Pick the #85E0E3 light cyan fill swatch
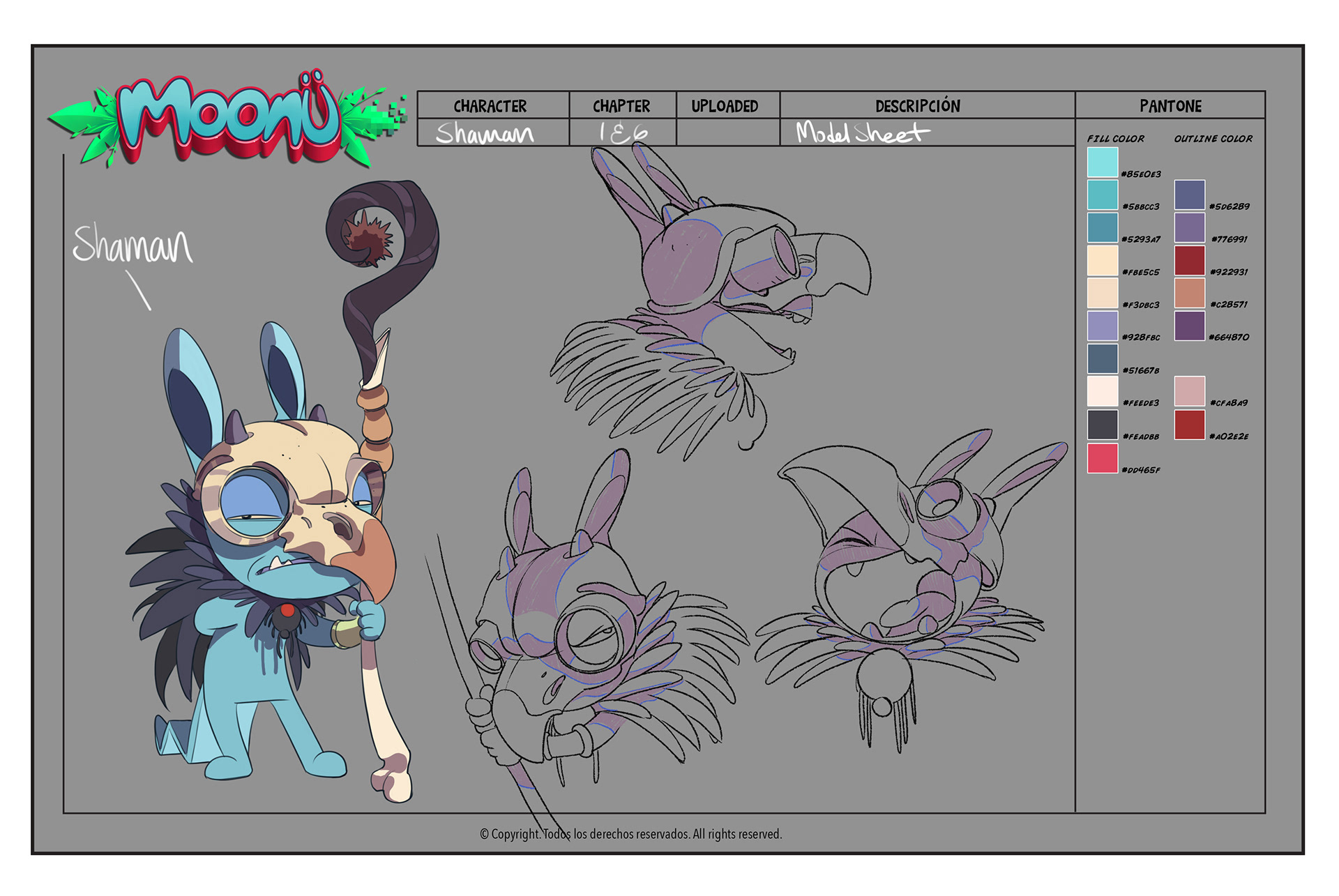 point(1103,162)
